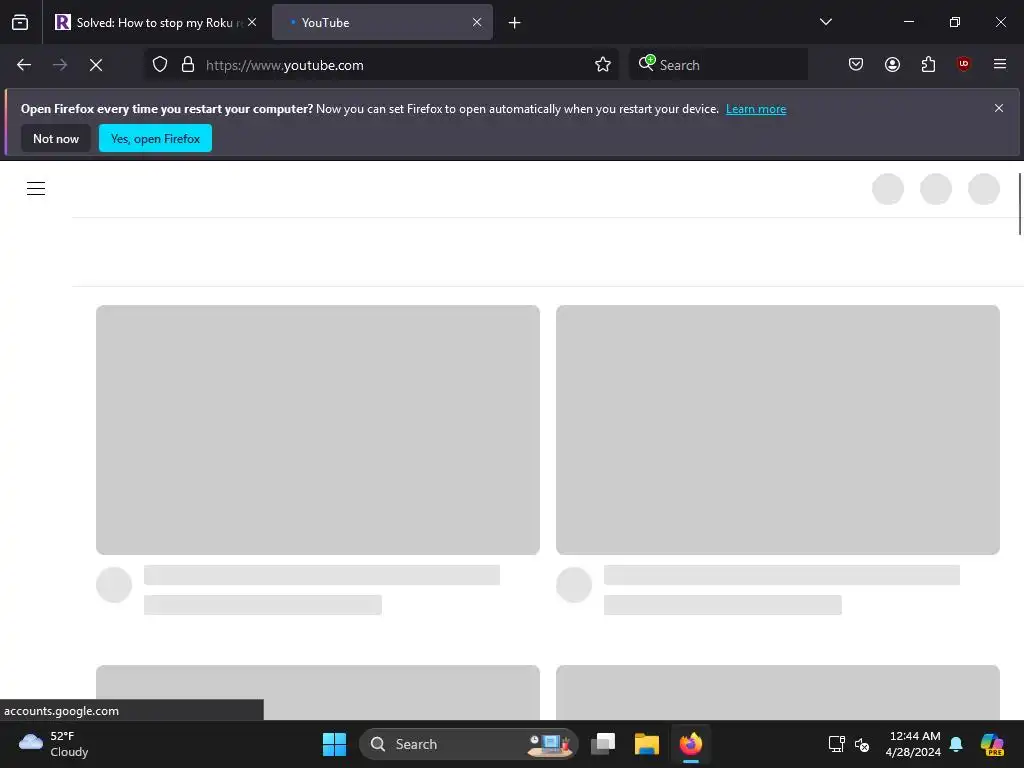Expand the list all tabs chevron
The height and width of the screenshot is (768, 1024).
pos(825,22)
